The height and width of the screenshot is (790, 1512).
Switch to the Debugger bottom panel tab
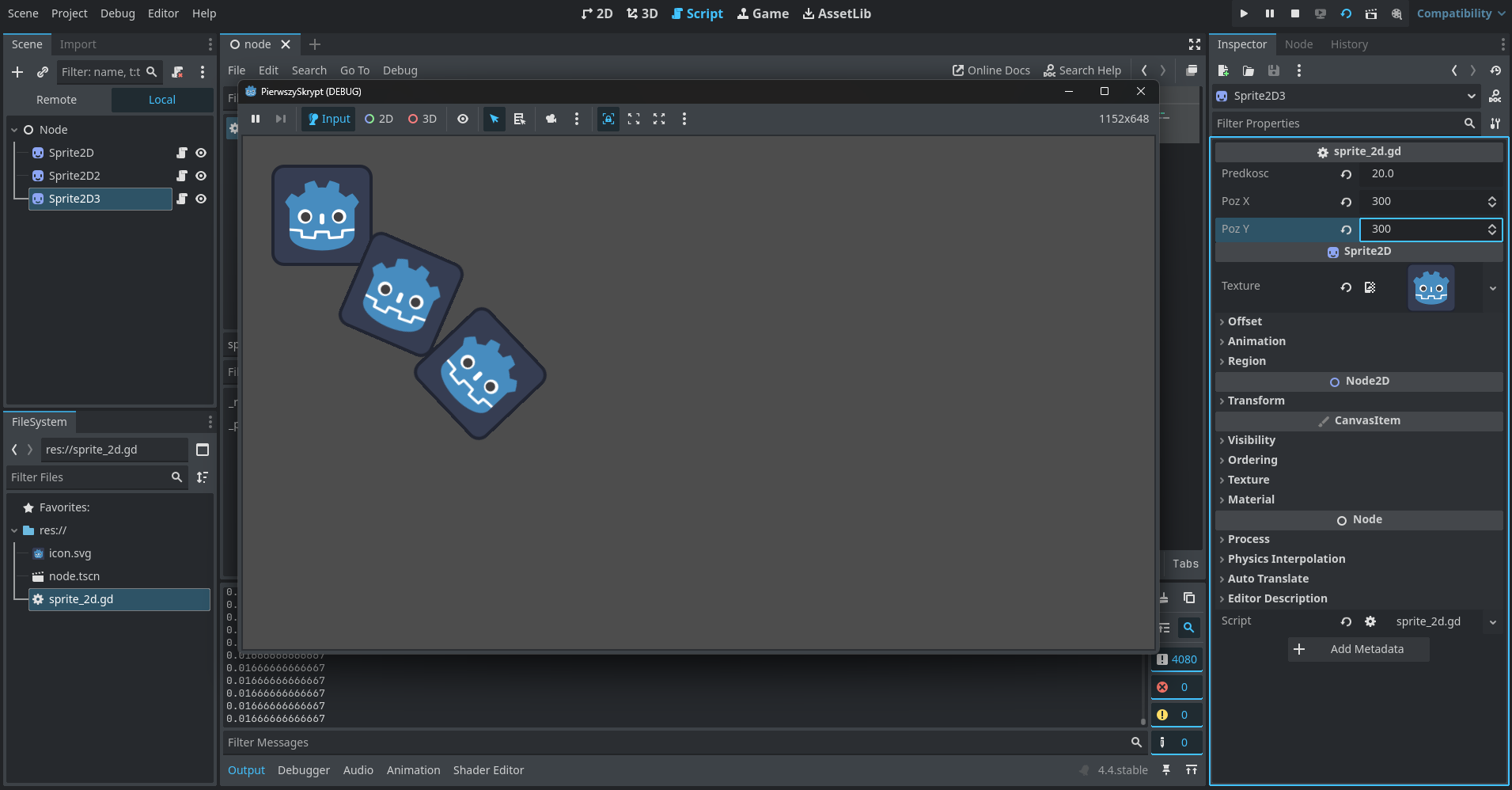303,770
